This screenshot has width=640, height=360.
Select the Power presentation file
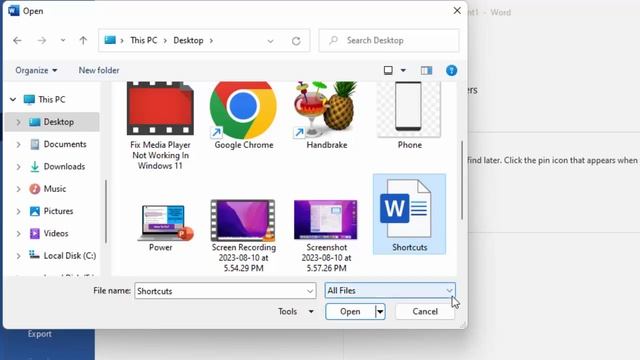pyautogui.click(x=161, y=228)
